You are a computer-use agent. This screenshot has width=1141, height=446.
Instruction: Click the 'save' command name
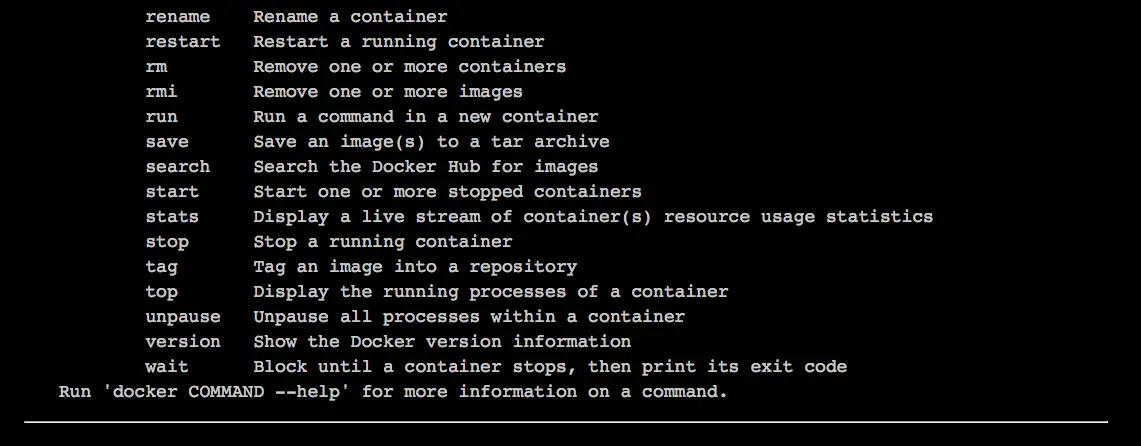167,142
